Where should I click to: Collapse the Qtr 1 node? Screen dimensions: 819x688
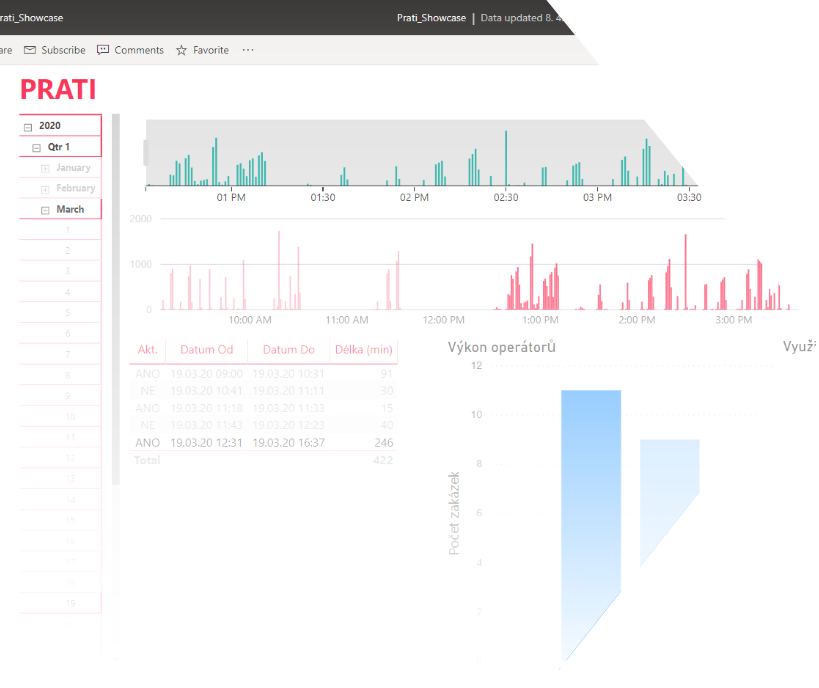[x=37, y=148]
